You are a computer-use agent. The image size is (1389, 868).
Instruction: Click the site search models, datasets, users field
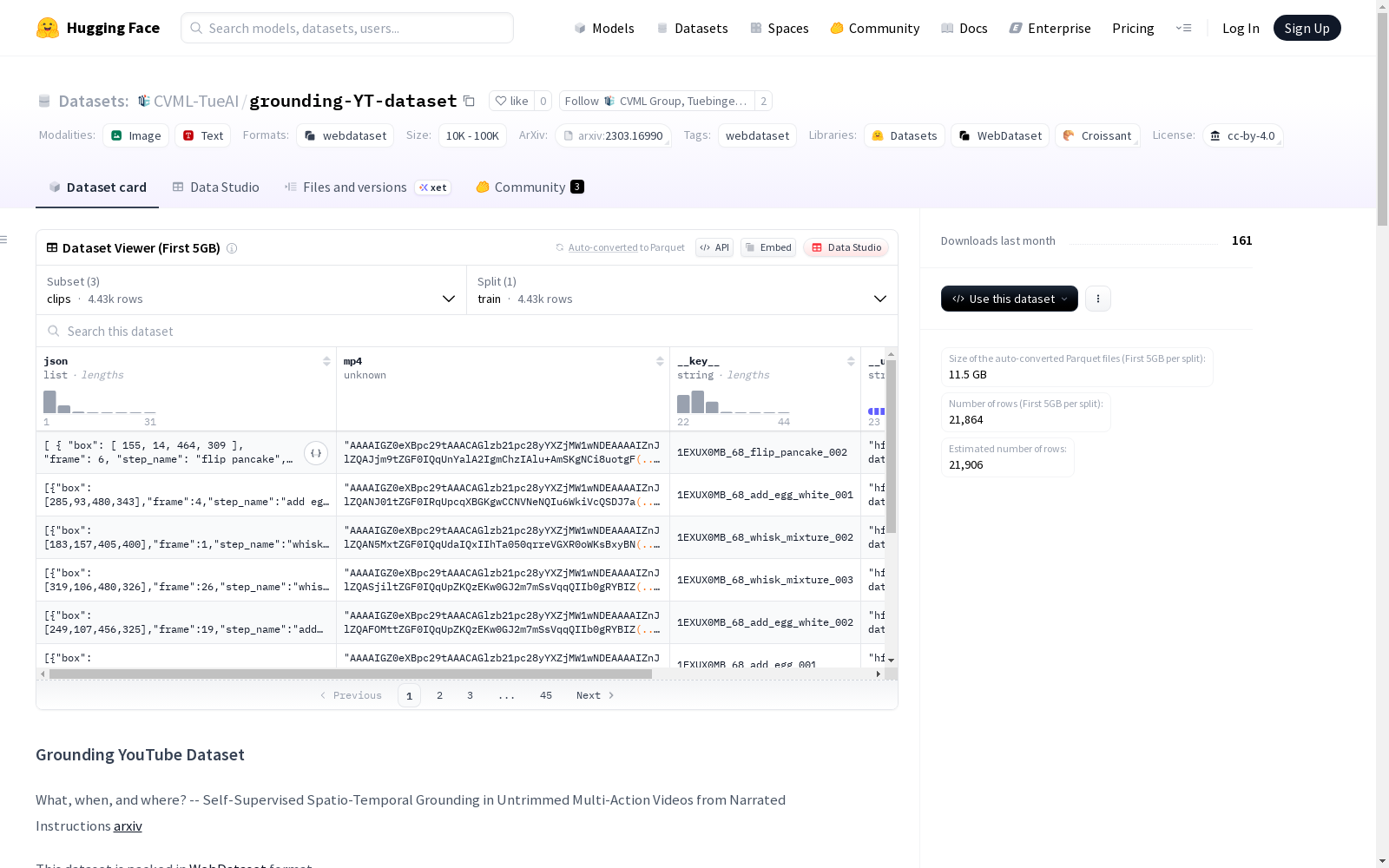point(347,28)
